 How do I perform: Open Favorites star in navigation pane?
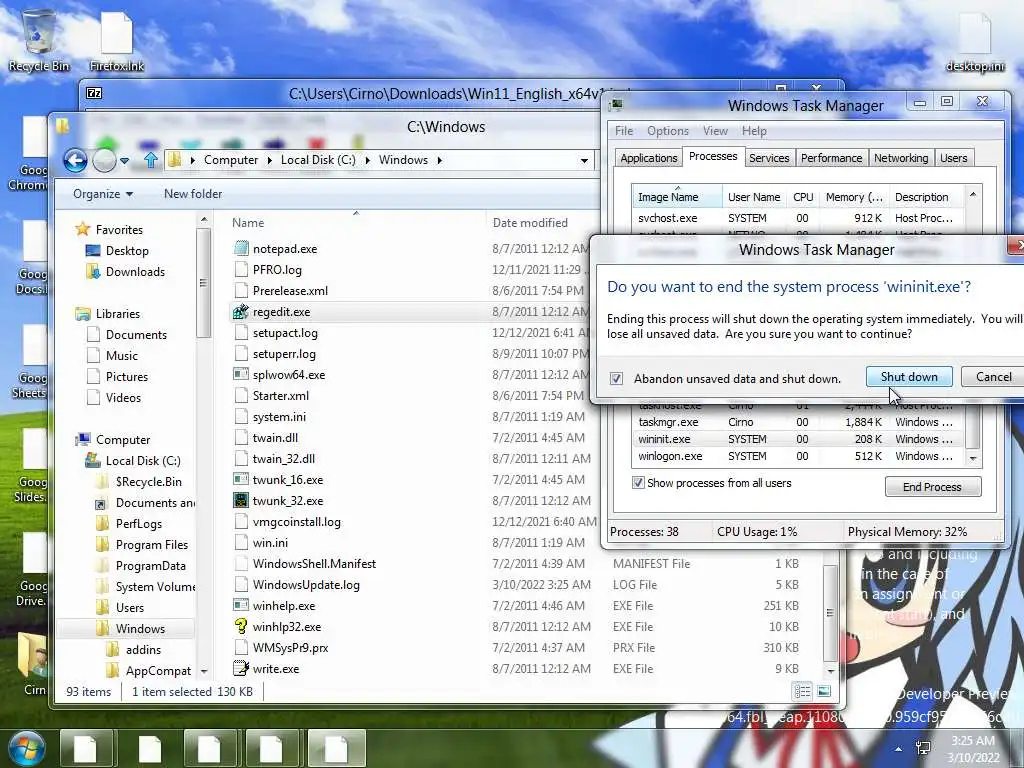click(x=82, y=229)
